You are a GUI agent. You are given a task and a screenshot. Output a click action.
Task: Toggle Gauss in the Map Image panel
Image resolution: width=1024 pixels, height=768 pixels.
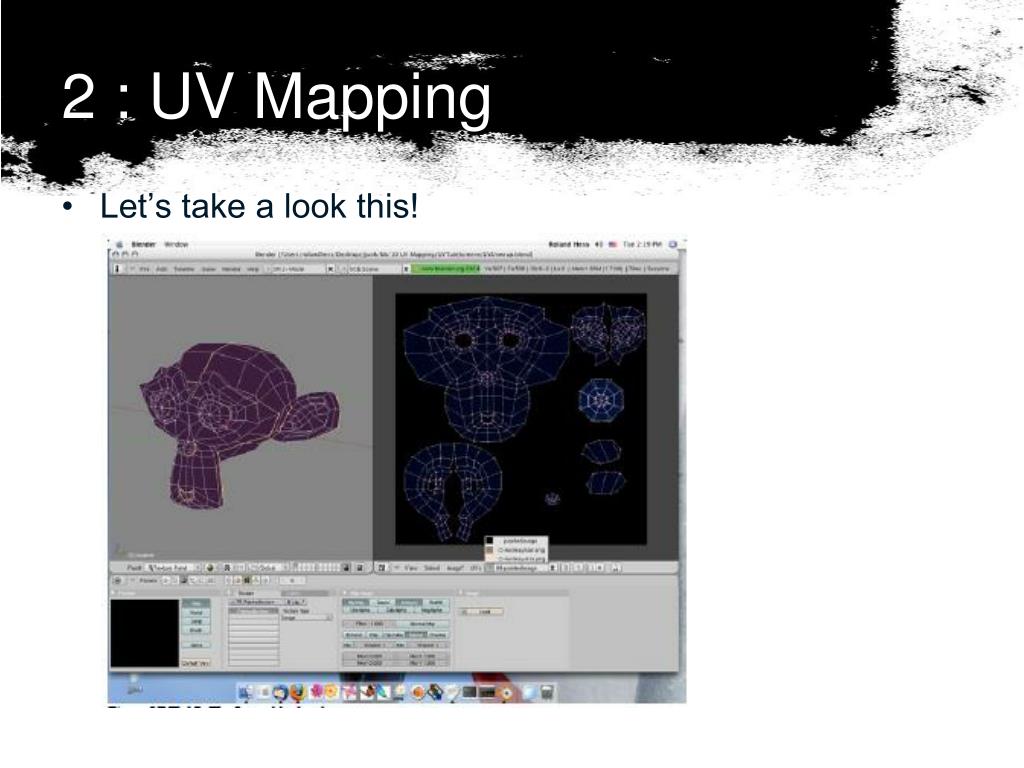[x=381, y=602]
